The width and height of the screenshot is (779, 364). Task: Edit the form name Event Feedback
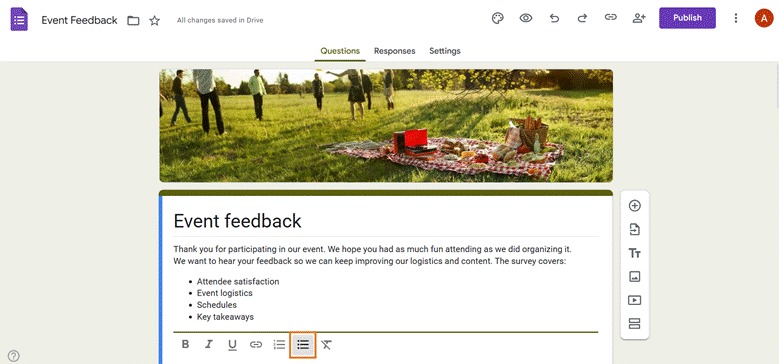pos(79,20)
